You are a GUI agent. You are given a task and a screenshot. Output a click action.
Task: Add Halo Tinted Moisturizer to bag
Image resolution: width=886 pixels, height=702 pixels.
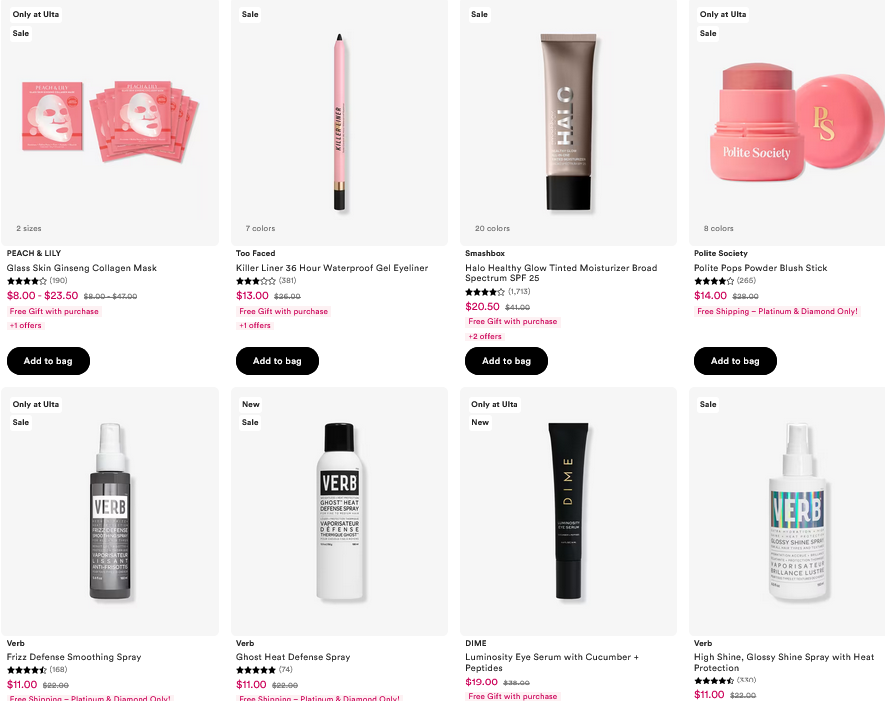pyautogui.click(x=506, y=361)
